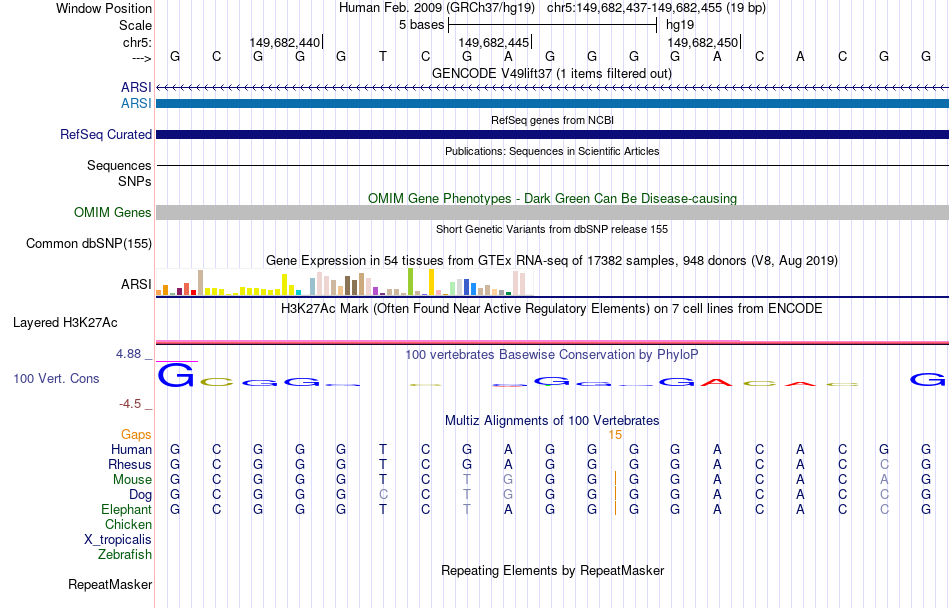Click the 5 bases scale bar
The image size is (950, 608).
click(553, 25)
